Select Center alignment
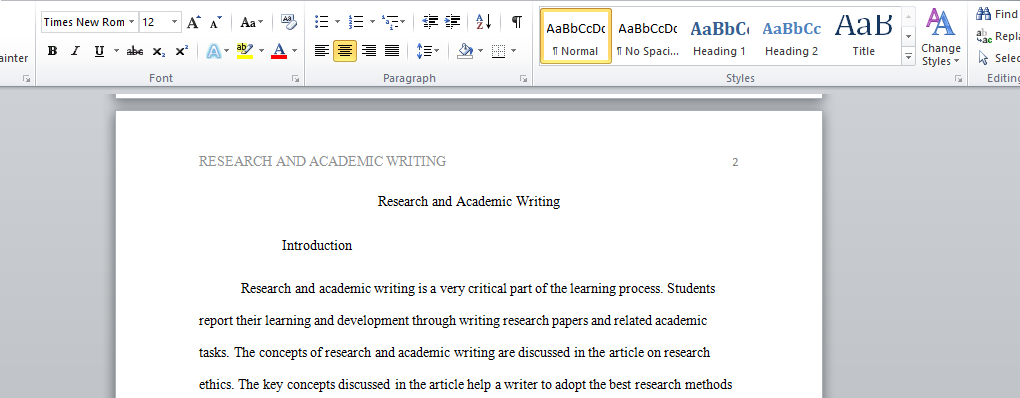Screen dimensions: 1020x398 pos(345,51)
